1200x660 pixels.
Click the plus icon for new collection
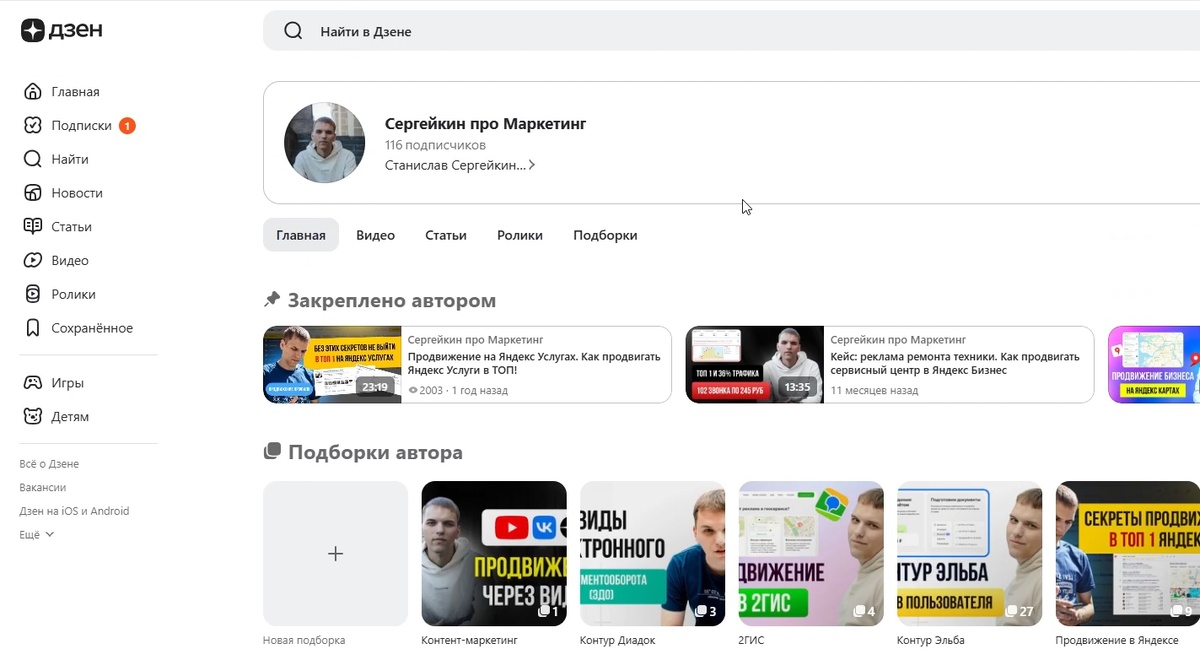click(336, 554)
